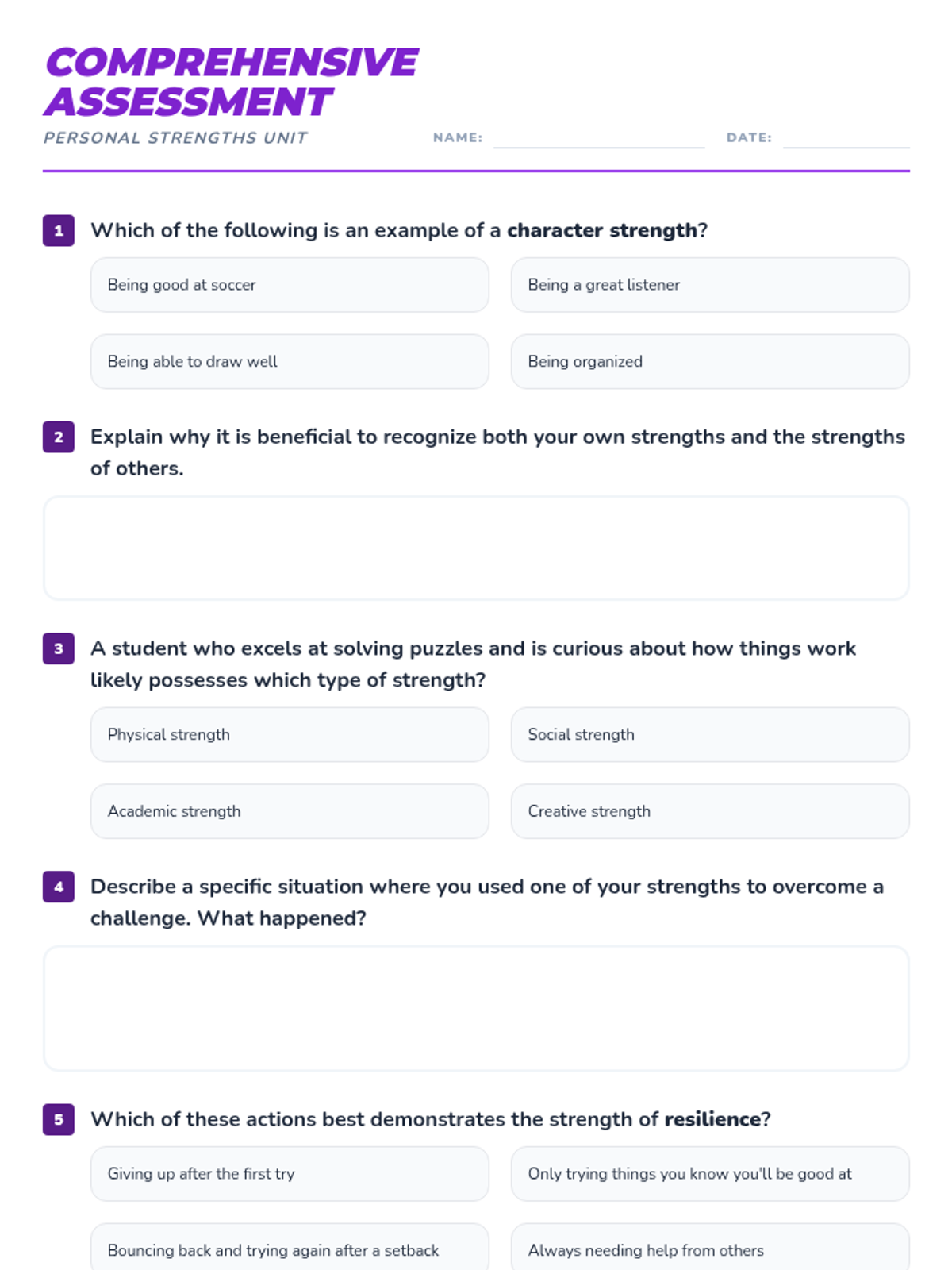Choose 'Always needing help from others'

point(710,1249)
